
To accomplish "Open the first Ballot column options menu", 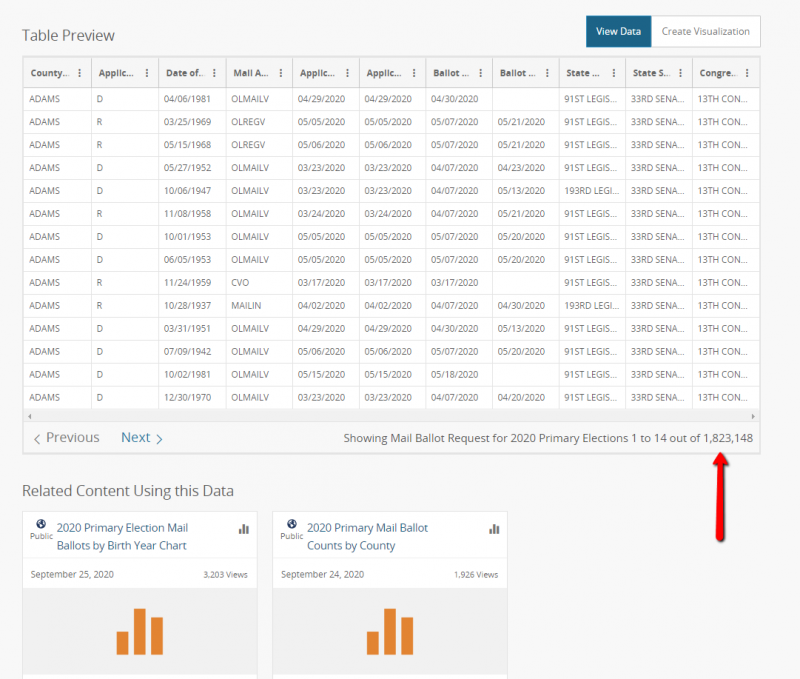I will click(x=481, y=73).
